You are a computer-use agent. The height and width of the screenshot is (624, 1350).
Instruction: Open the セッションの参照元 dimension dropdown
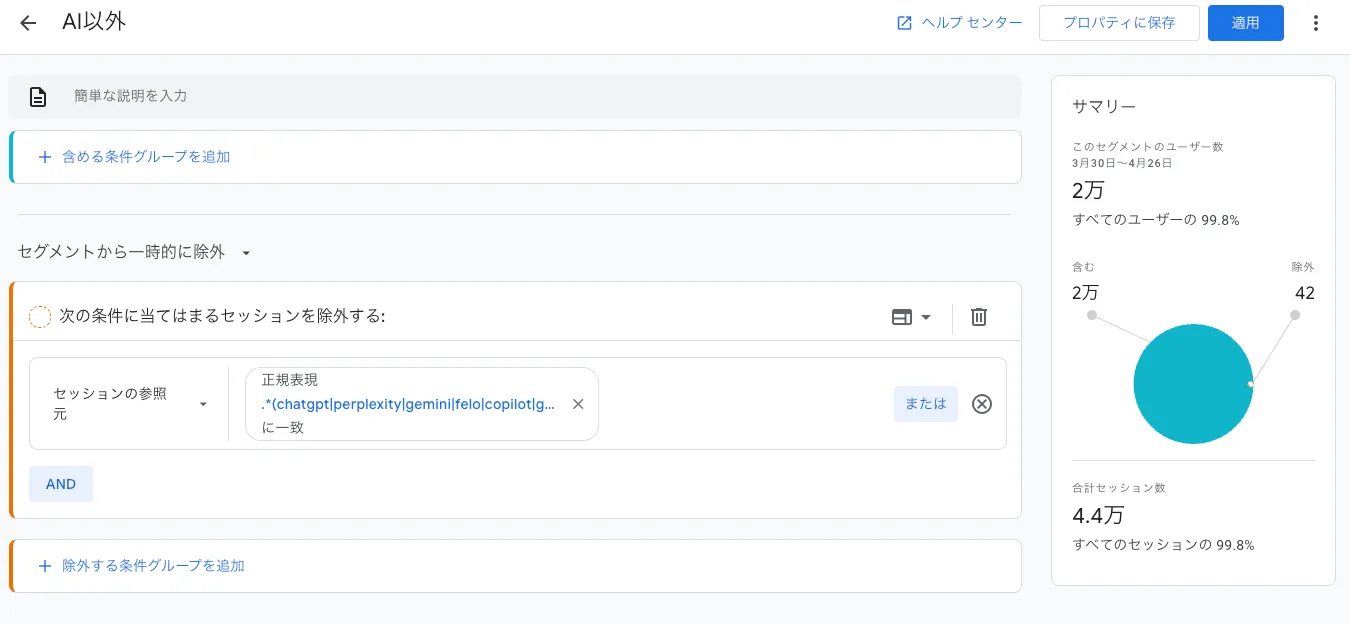tap(130, 404)
